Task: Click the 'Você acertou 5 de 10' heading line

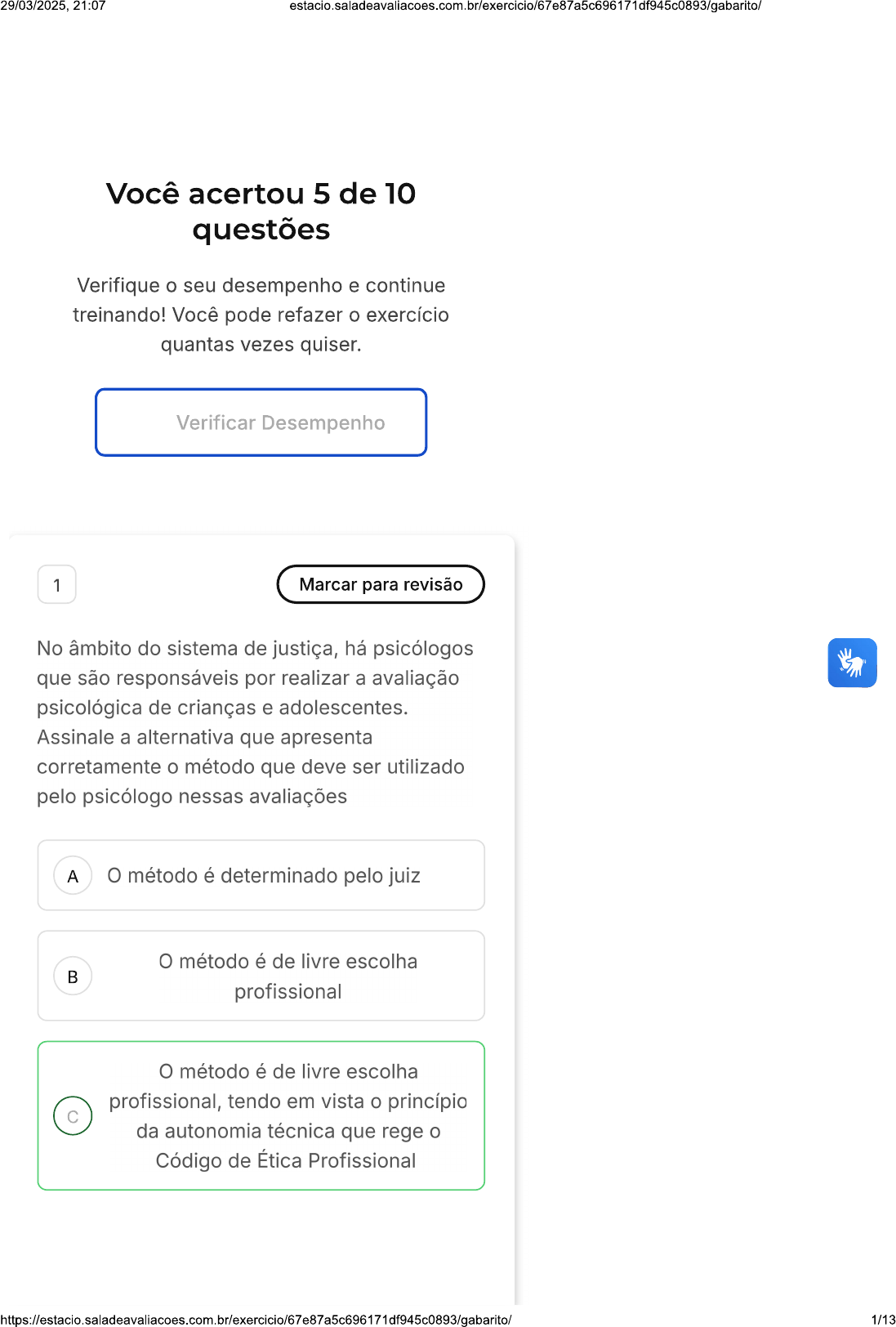Action: (x=261, y=194)
